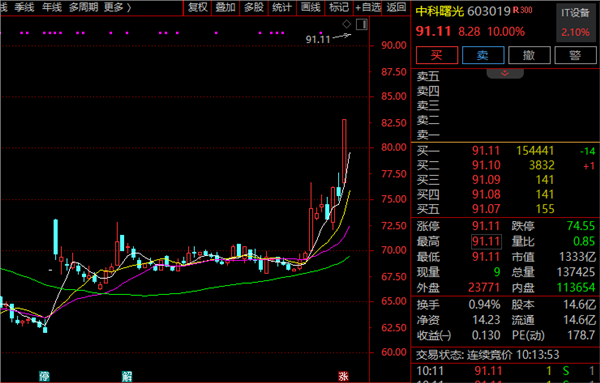600x383 pixels.
Task: Open the 复权 adjustment option
Action: point(197,7)
